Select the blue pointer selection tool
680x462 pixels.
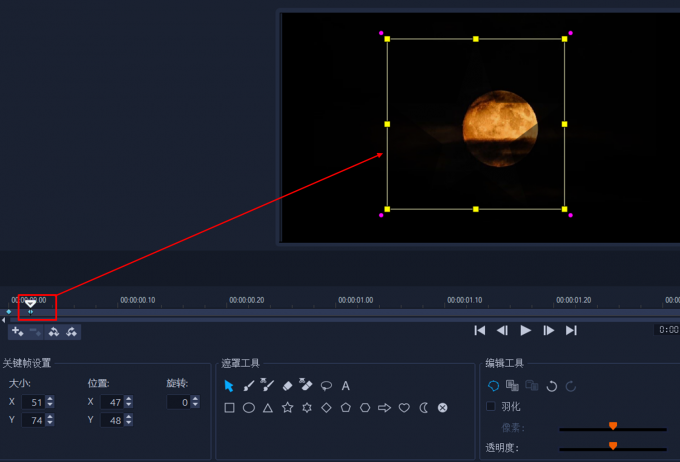pyautogui.click(x=229, y=386)
